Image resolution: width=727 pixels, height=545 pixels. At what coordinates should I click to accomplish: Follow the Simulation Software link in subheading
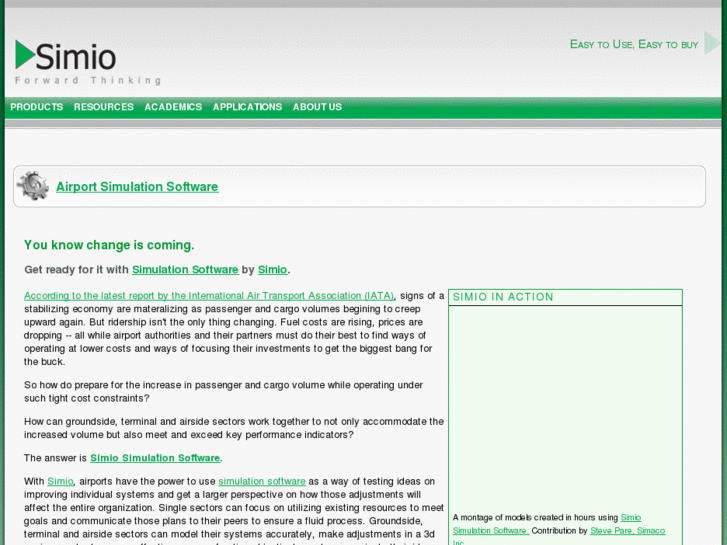click(x=185, y=269)
